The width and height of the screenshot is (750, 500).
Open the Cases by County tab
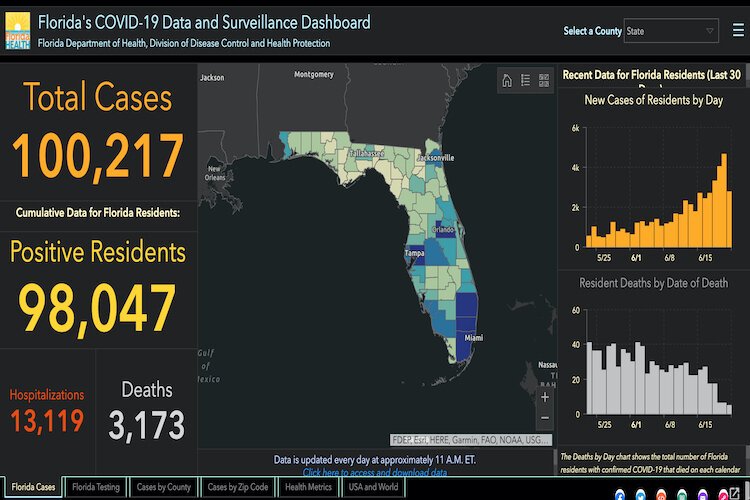pyautogui.click(x=164, y=487)
